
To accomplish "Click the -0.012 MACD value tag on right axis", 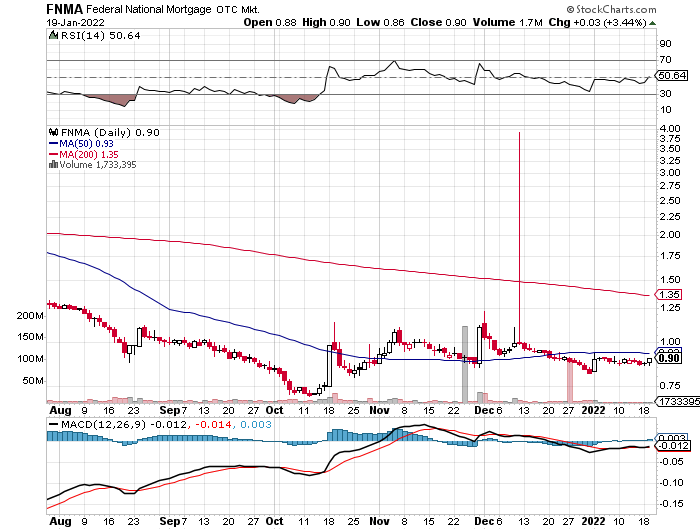I will pyautogui.click(x=672, y=446).
